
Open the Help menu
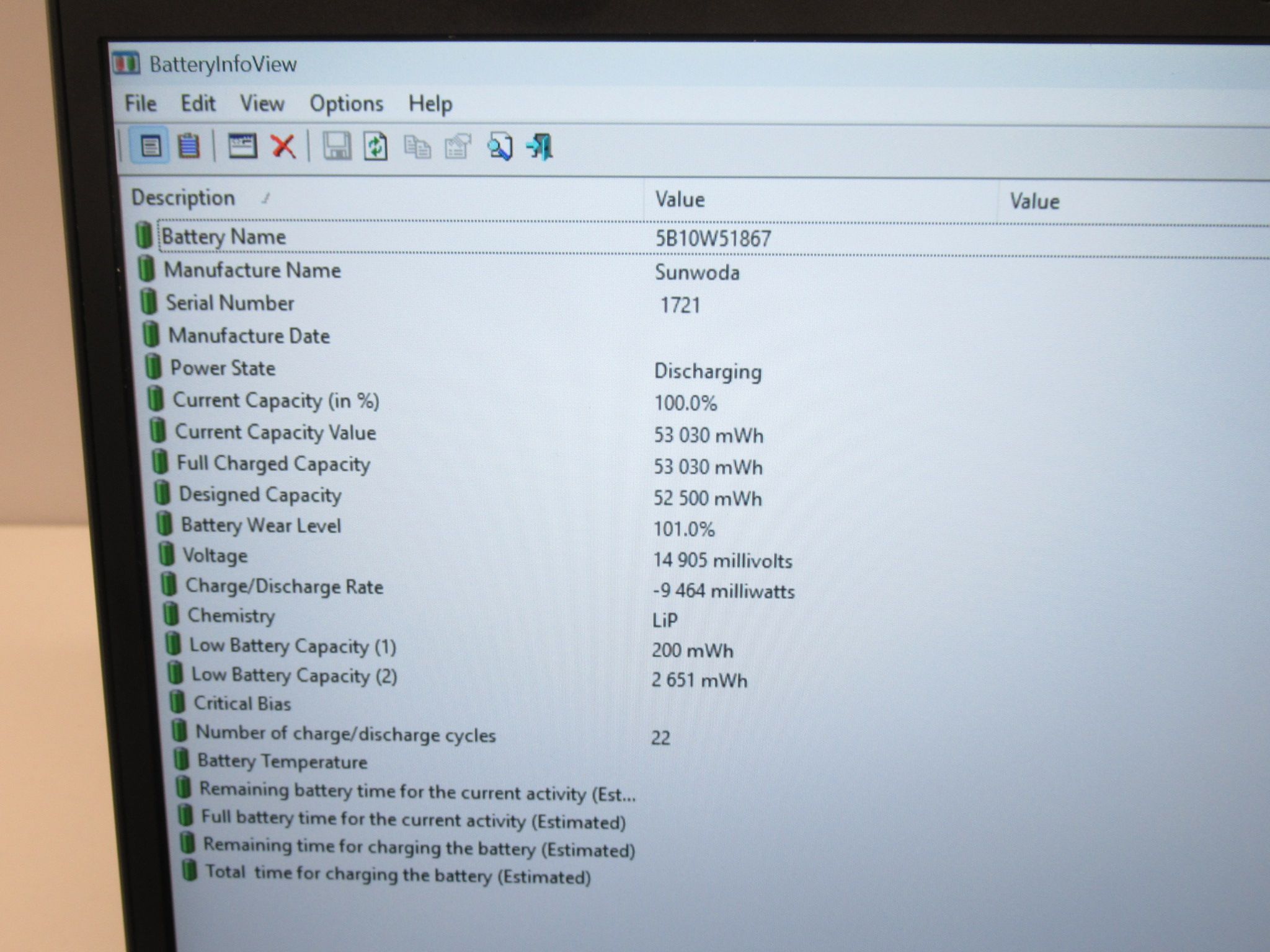[x=430, y=104]
